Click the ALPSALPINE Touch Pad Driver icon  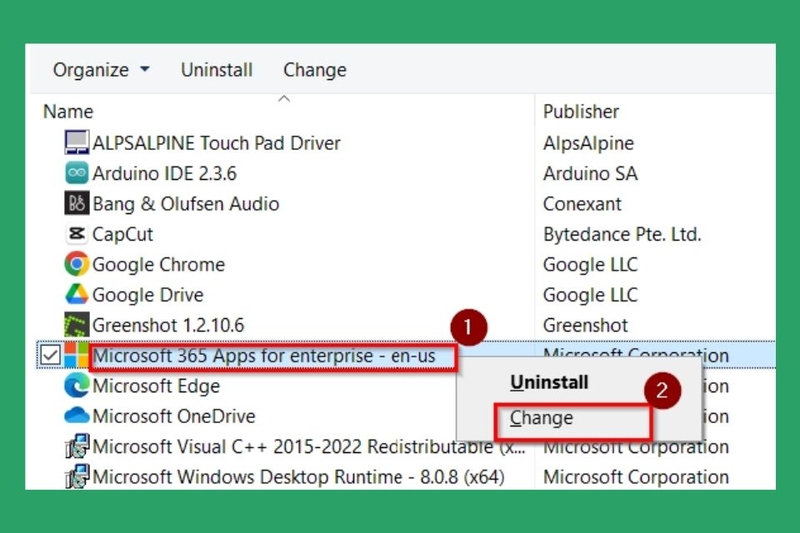tap(77, 142)
